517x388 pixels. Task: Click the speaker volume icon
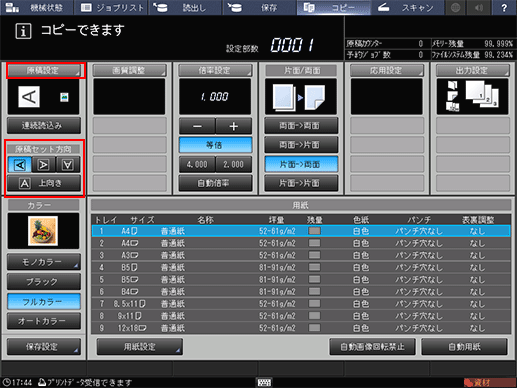(479, 8)
